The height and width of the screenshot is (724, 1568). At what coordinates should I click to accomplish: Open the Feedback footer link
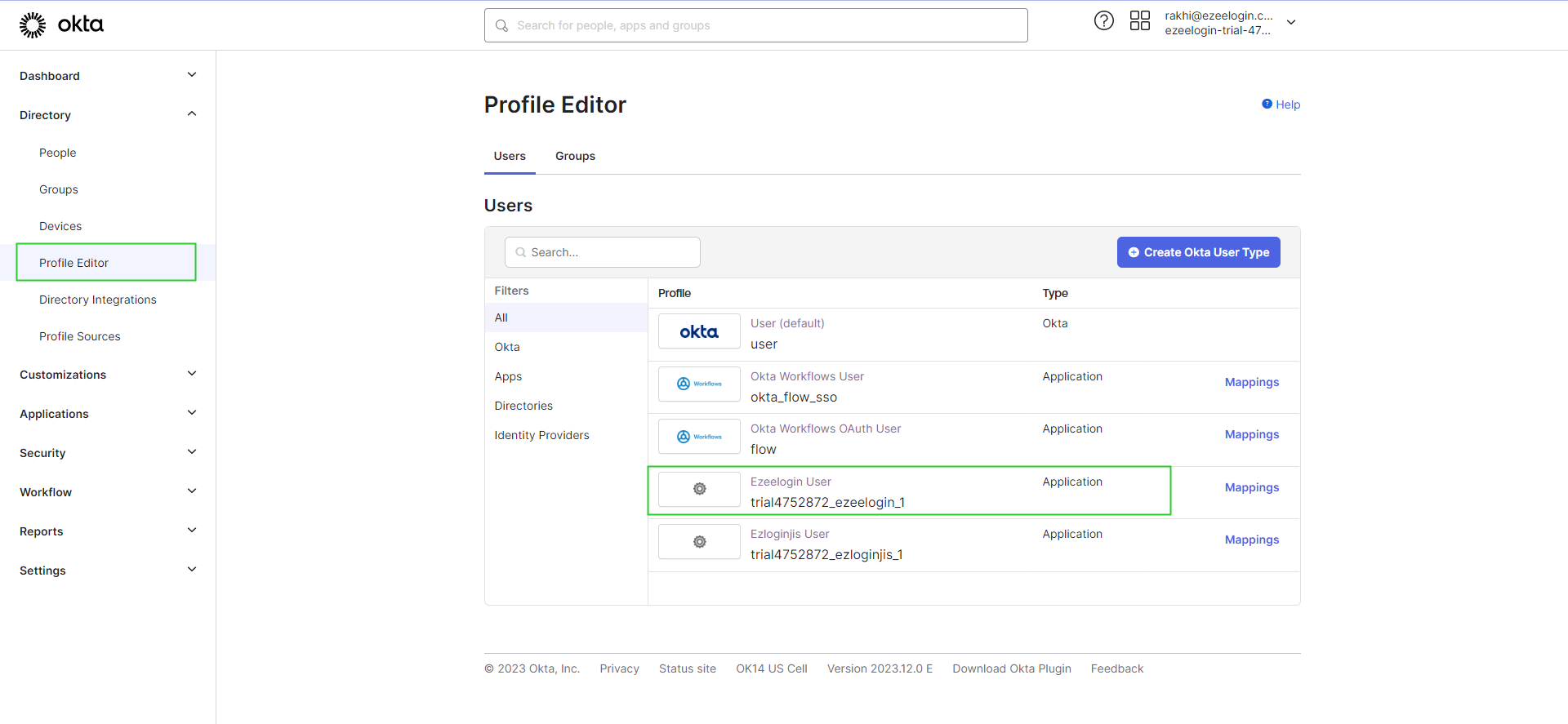tap(1117, 668)
